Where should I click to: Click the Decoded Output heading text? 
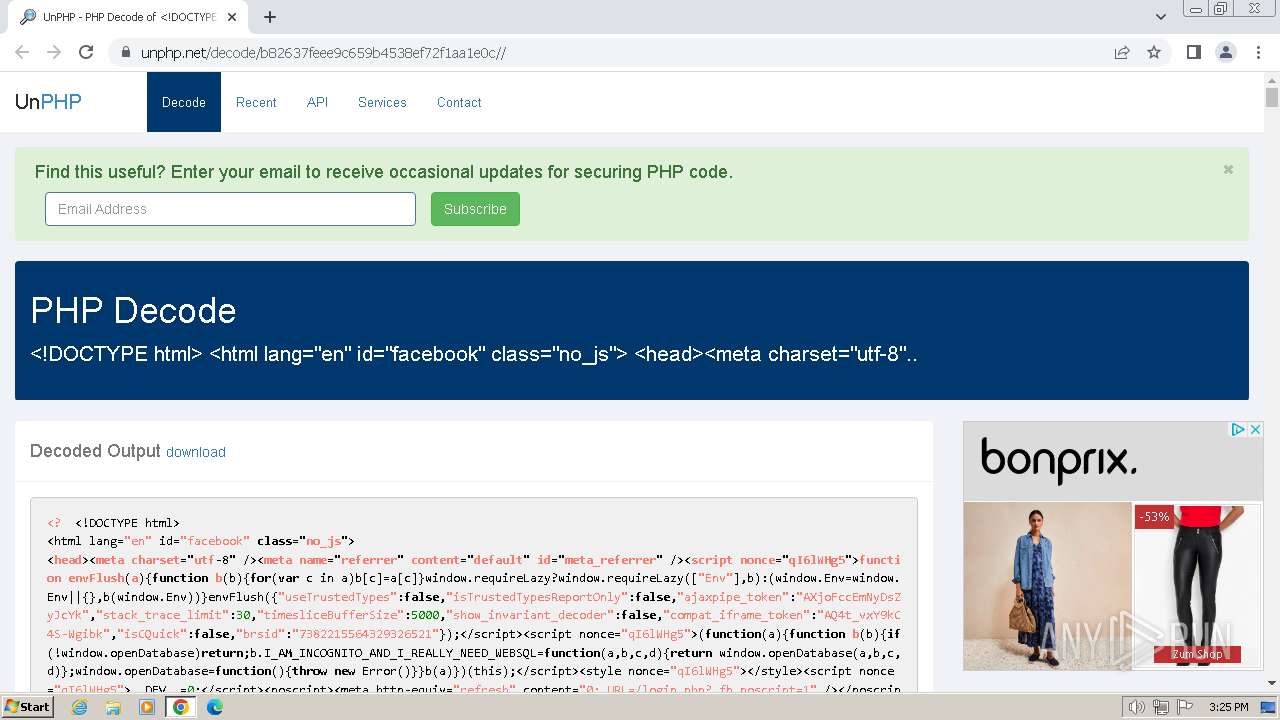click(95, 451)
